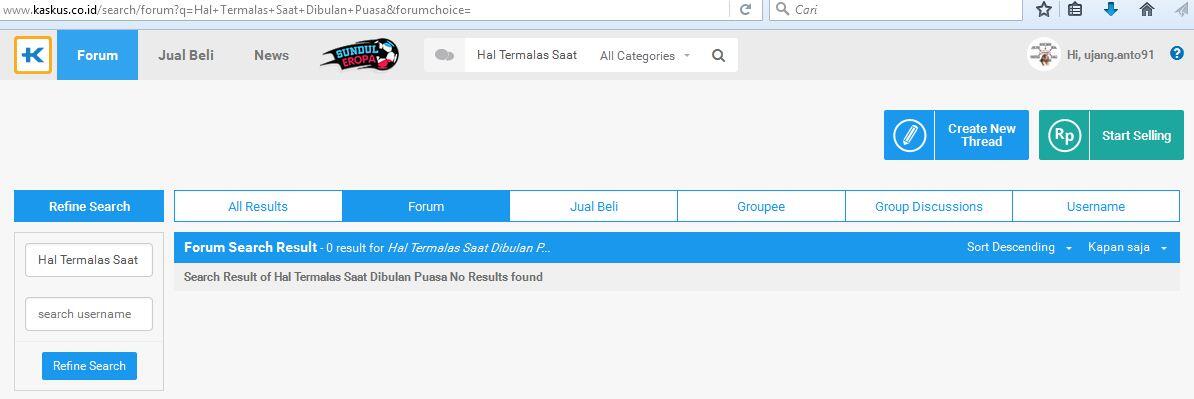The width and height of the screenshot is (1194, 399).
Task: Open the browser downloads arrow icon
Action: click(1110, 9)
